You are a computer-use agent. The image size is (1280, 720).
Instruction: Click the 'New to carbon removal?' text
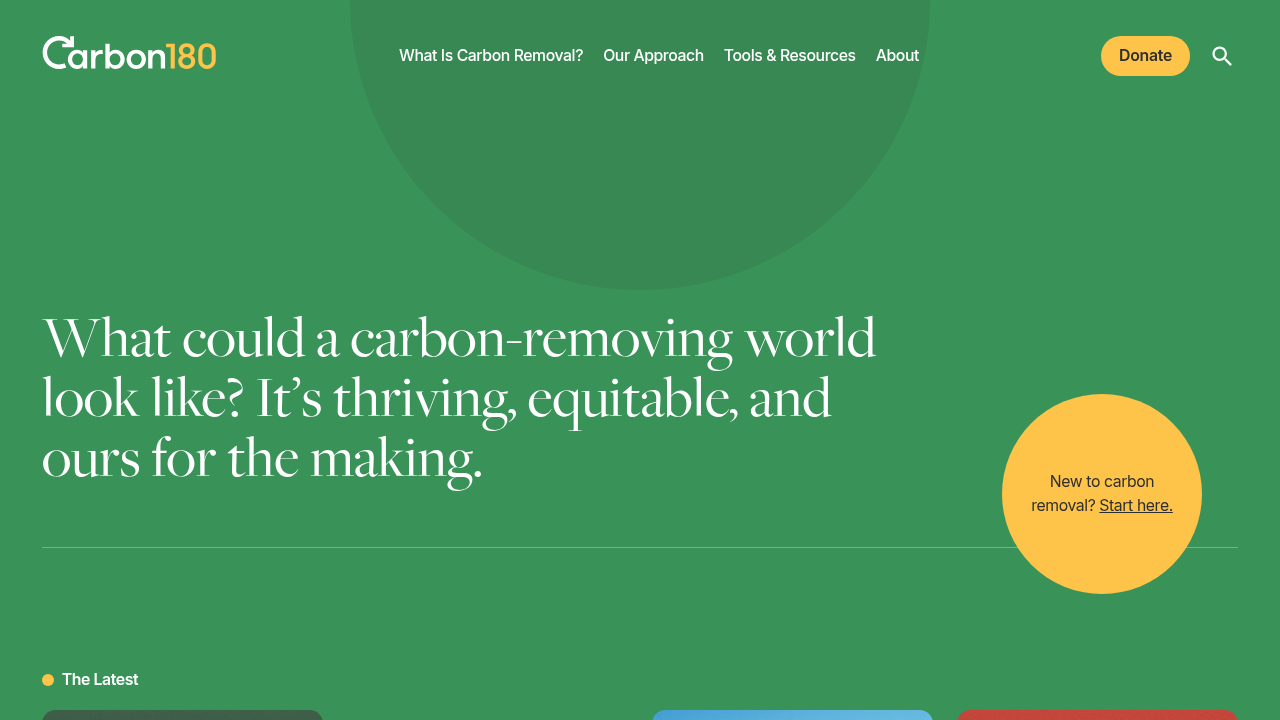tap(1093, 481)
